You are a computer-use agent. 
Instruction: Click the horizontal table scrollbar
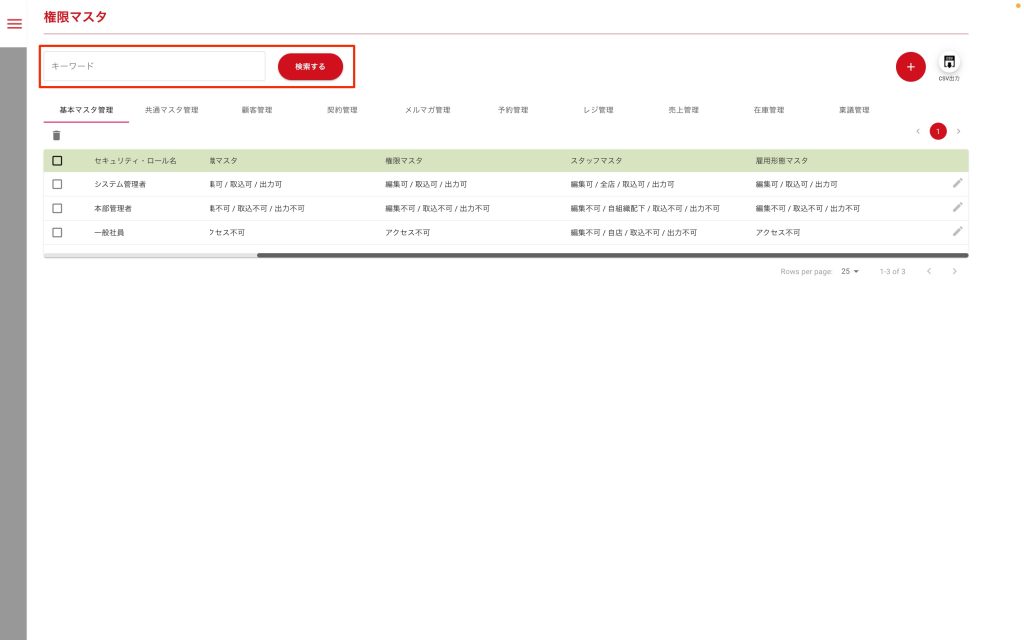point(611,255)
